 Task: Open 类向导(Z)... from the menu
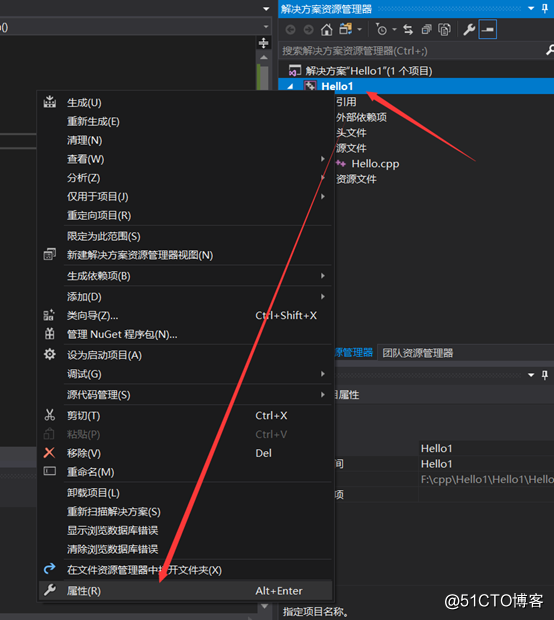[185, 316]
